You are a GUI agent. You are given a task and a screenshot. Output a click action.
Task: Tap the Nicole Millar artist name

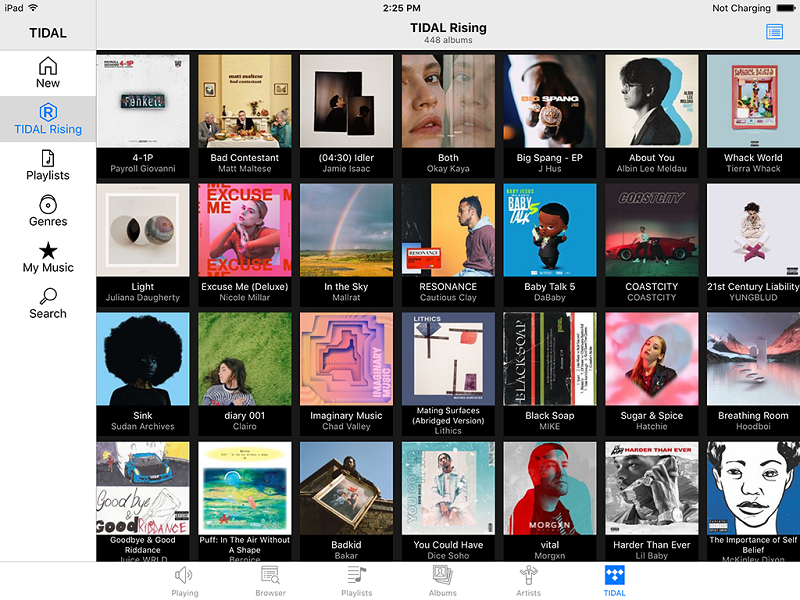tap(245, 298)
